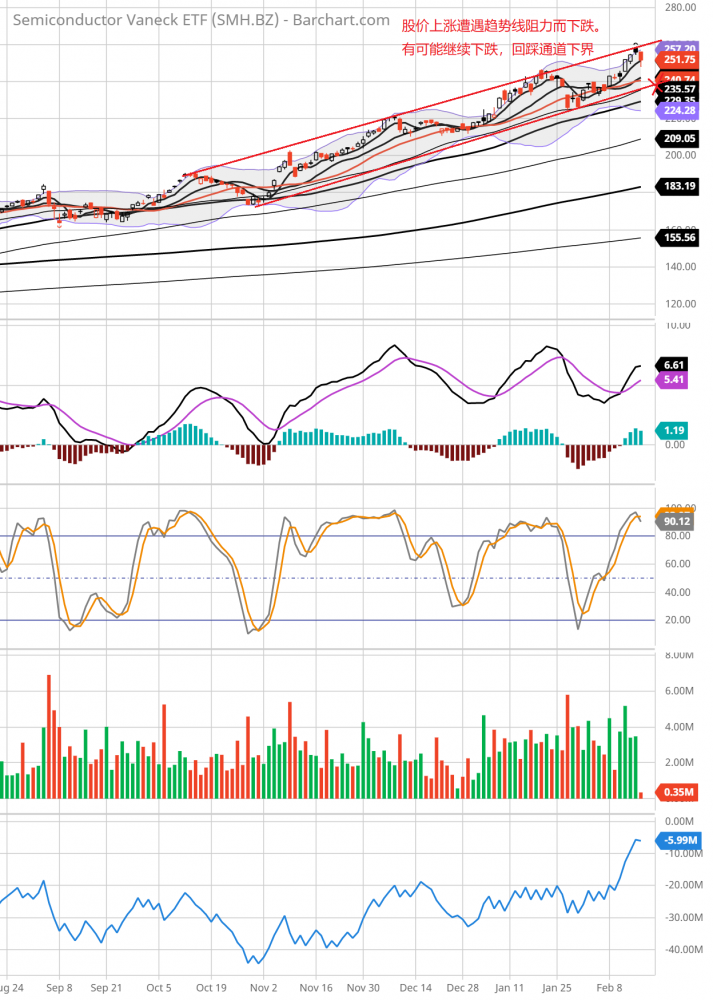
Task: Click the teal 1.19 histogram label
Action: pos(675,430)
